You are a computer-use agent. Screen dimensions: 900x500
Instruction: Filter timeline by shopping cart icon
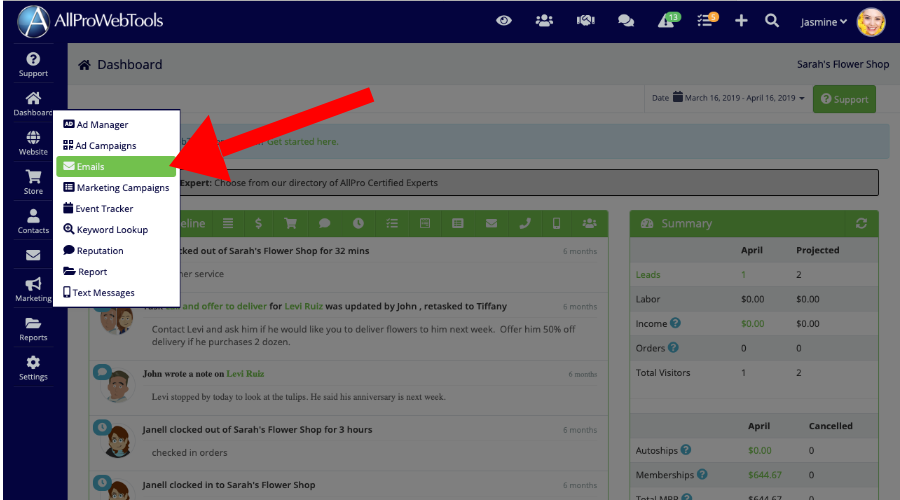coord(292,223)
